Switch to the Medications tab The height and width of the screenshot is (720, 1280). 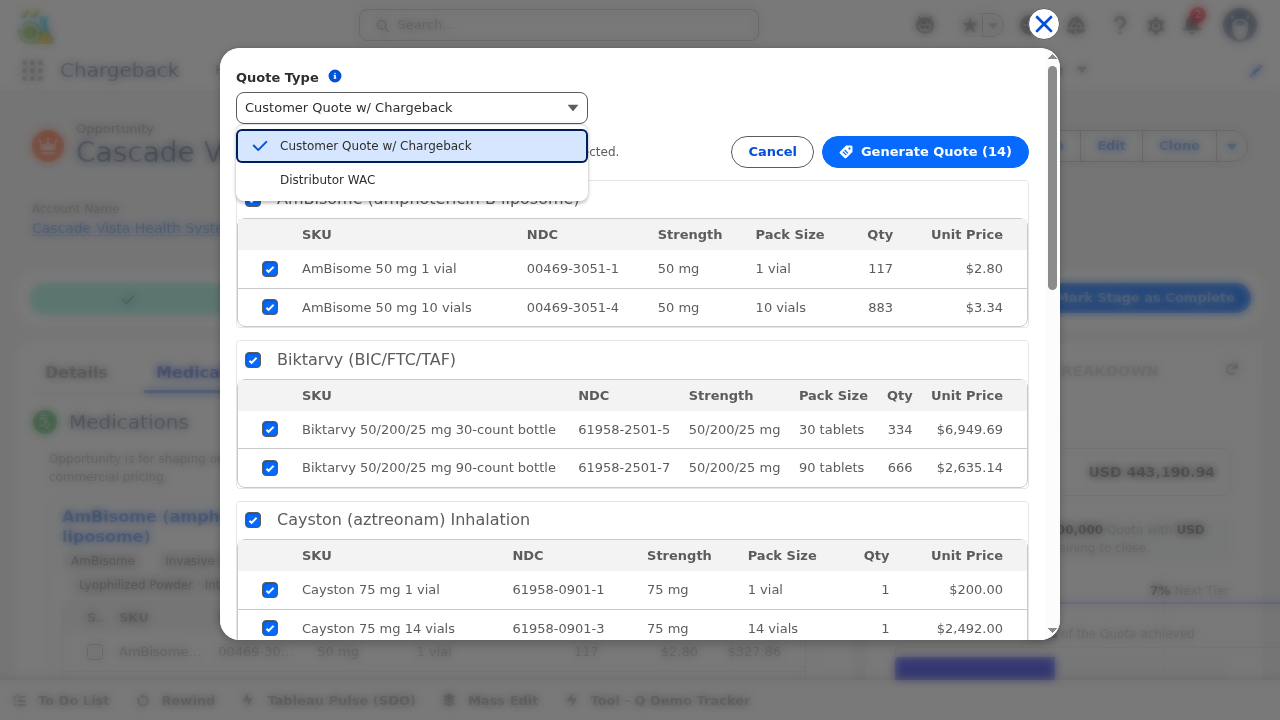coord(189,372)
